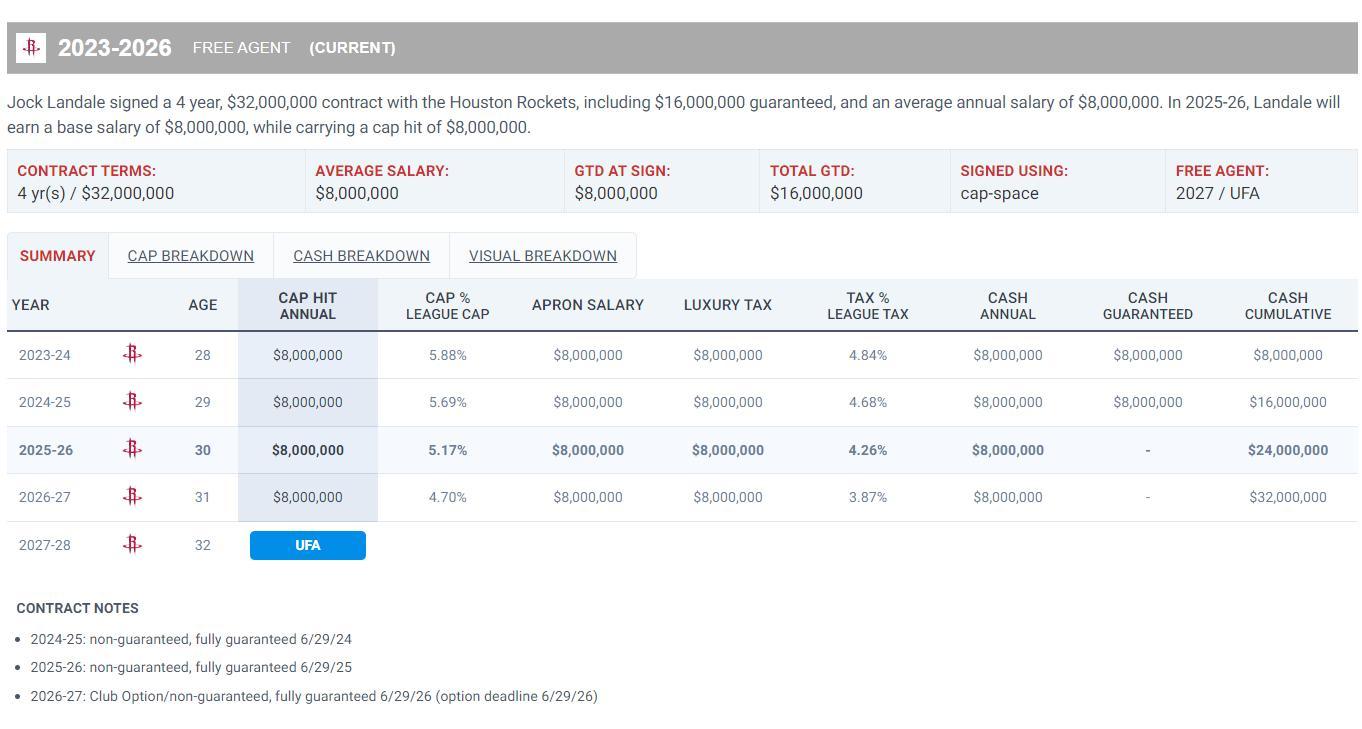Click the Apron Salary column header
1362x729 pixels.
(x=587, y=305)
